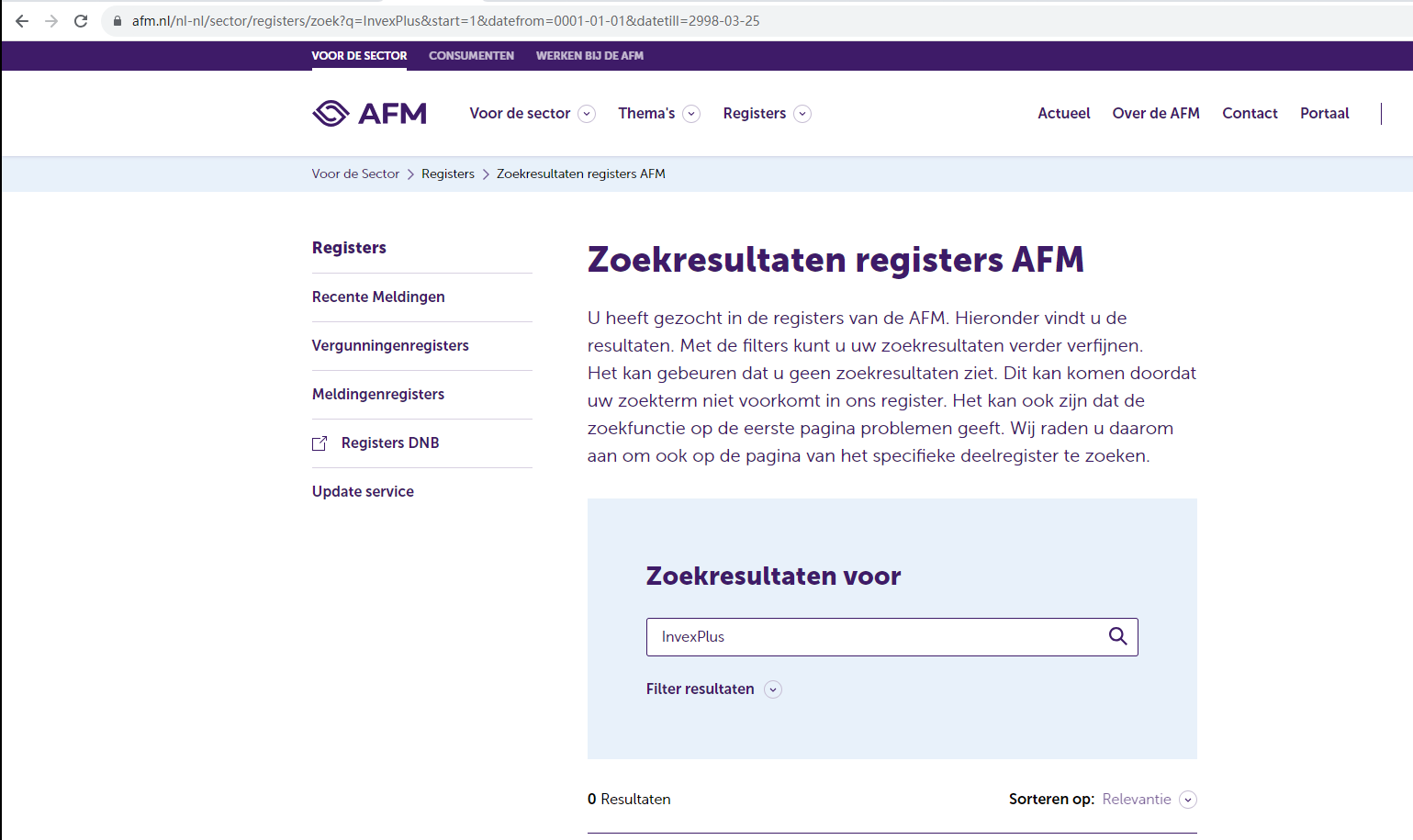
Task: Click external link icon beside Registers DNB
Action: (320, 443)
